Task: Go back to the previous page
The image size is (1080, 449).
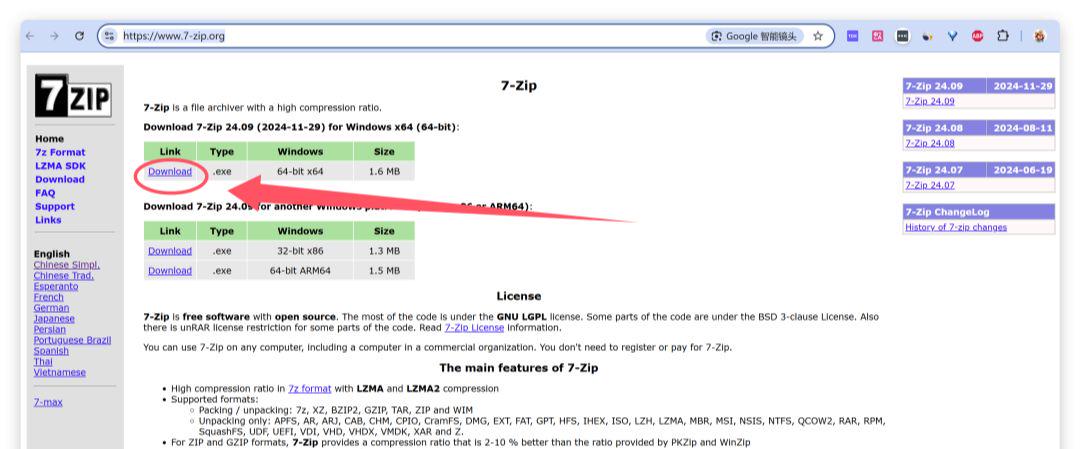Action: coord(30,36)
